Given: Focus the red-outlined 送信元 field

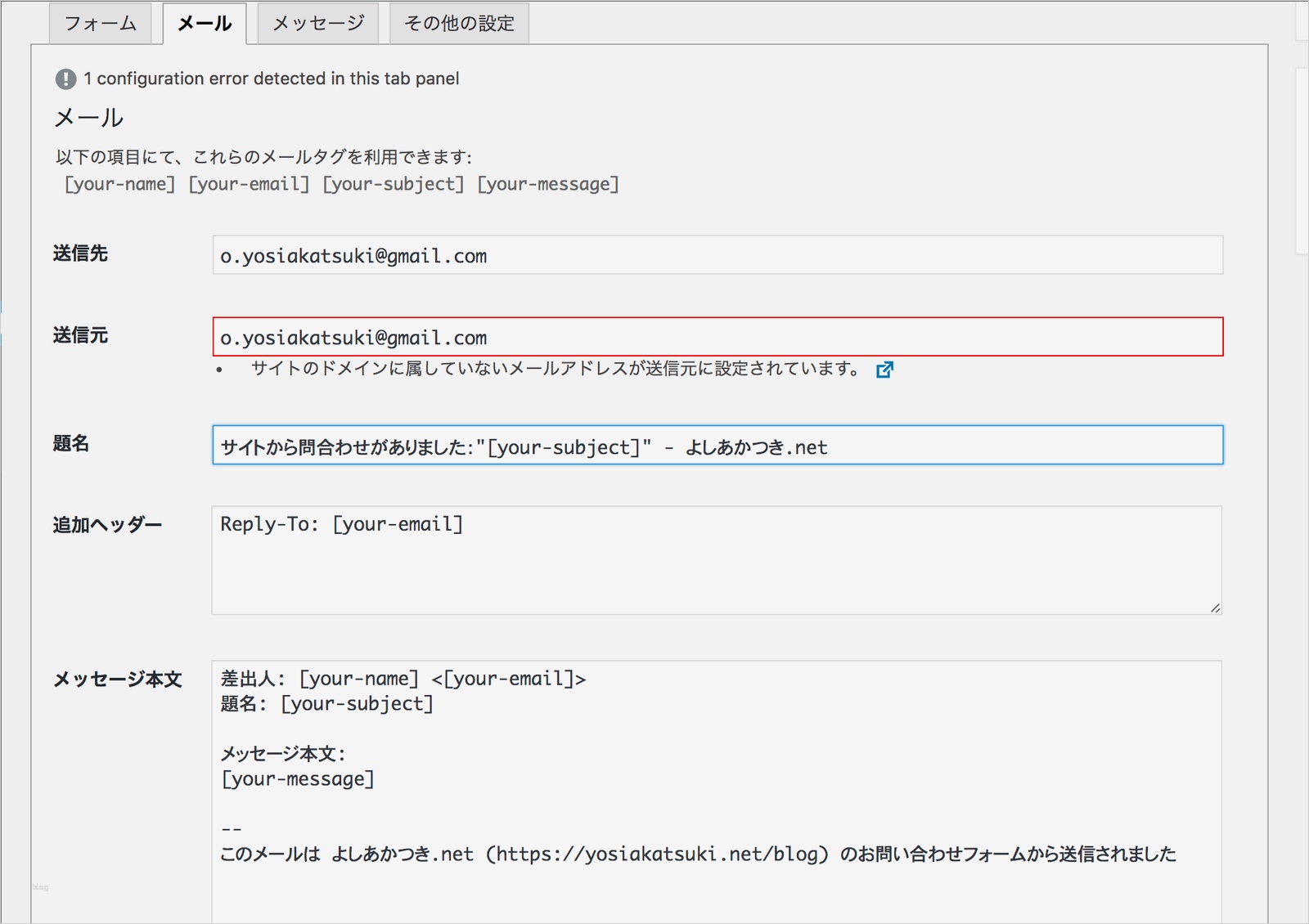Looking at the screenshot, I should click(x=717, y=337).
